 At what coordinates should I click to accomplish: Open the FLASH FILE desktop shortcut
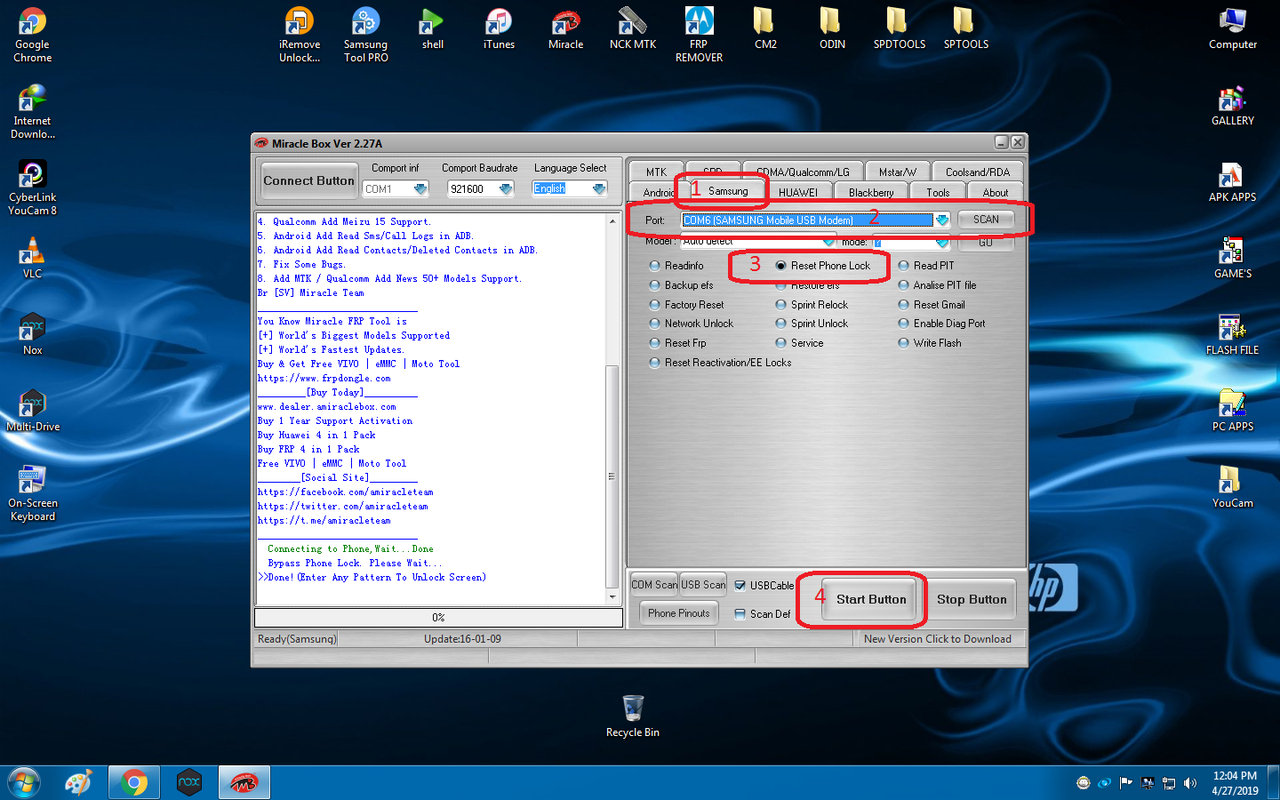pos(1232,335)
